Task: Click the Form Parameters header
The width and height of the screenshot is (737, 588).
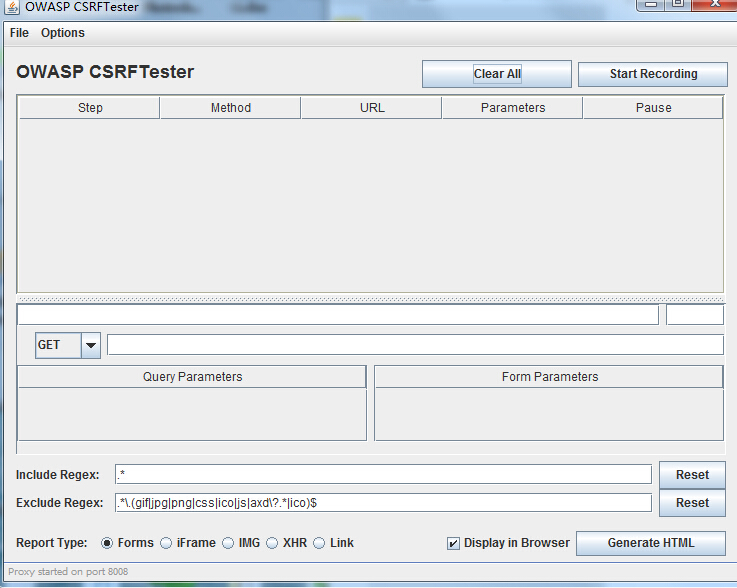Action: [x=549, y=377]
